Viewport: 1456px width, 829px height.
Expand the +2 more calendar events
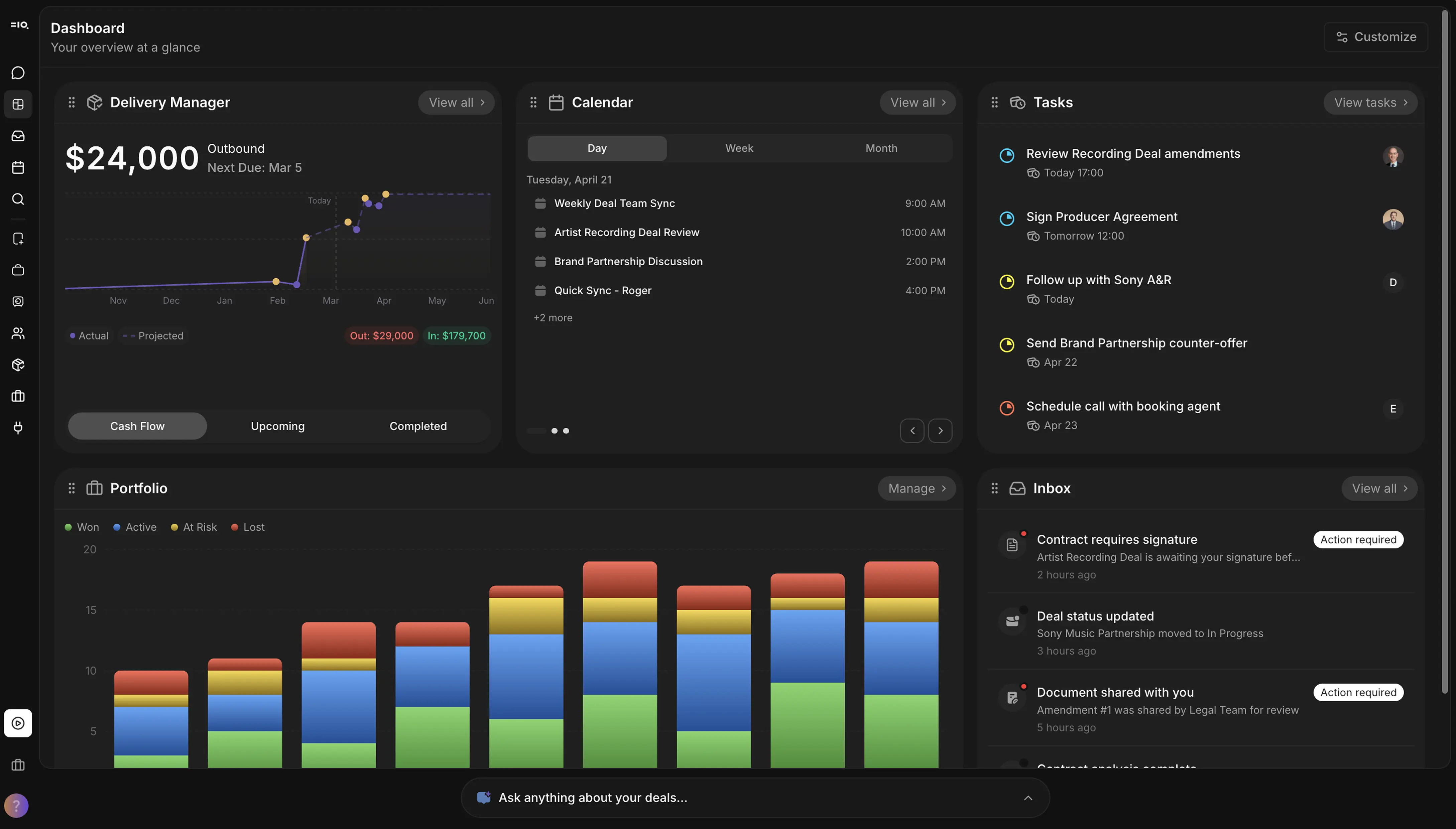pyautogui.click(x=552, y=318)
